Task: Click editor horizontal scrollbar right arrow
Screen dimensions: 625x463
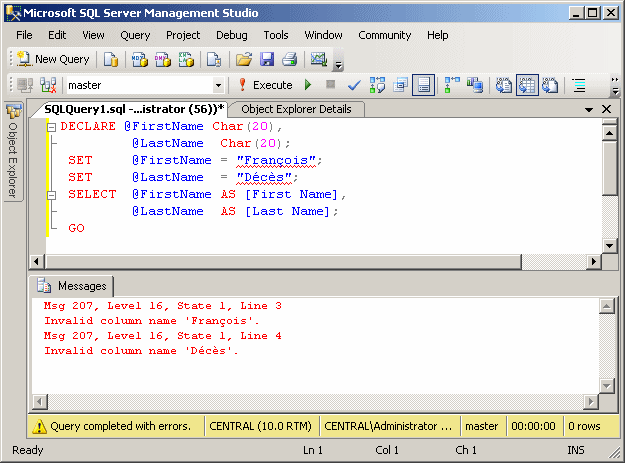Action: tap(594, 262)
